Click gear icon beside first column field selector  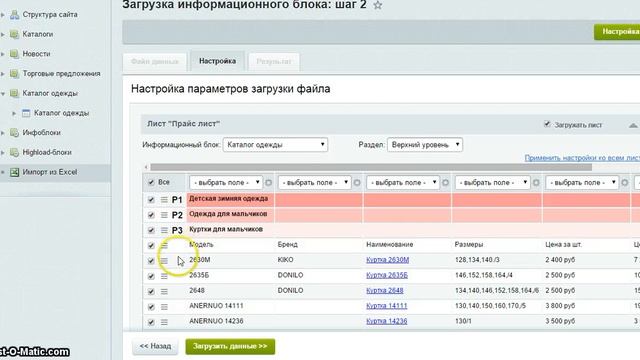pos(269,182)
